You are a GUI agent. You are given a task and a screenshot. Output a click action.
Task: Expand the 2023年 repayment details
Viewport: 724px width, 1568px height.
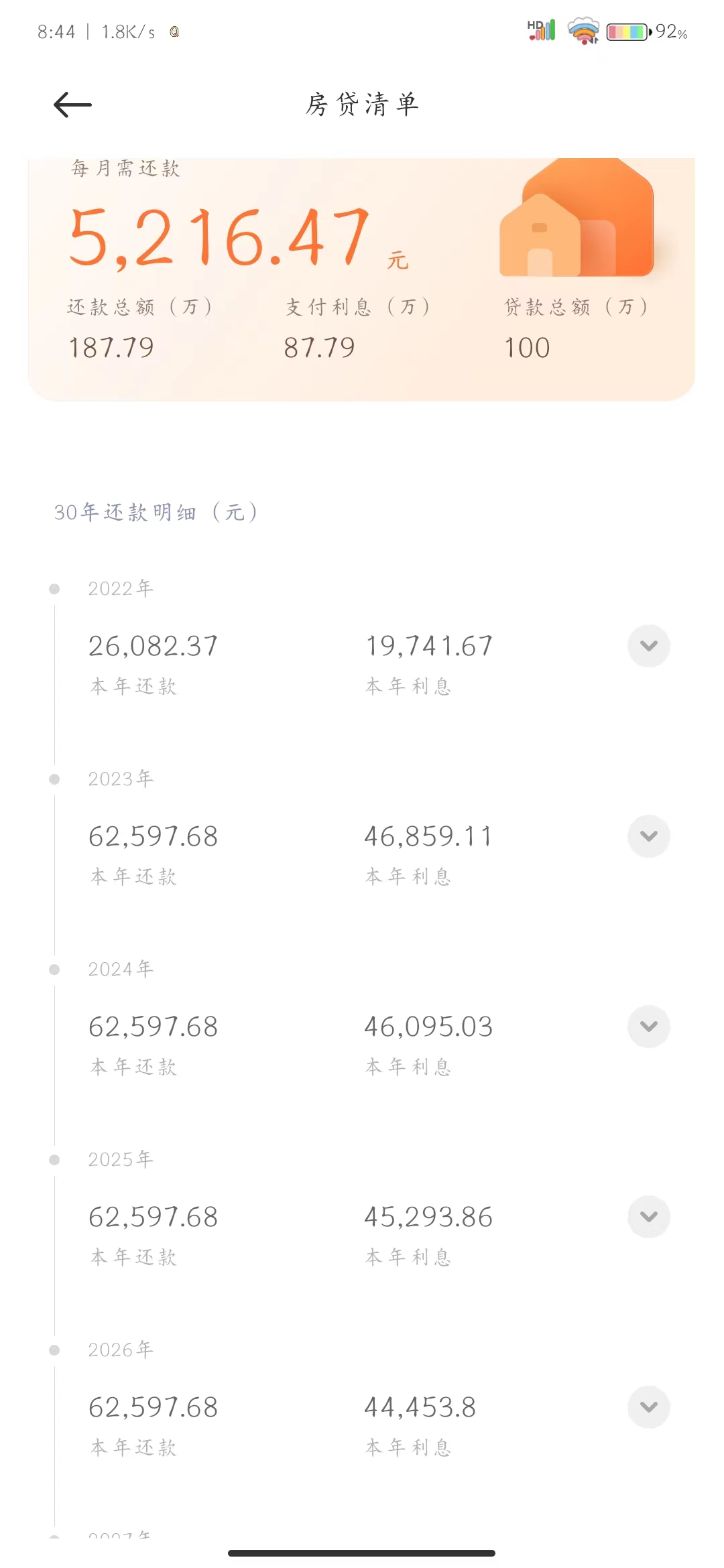(x=648, y=836)
